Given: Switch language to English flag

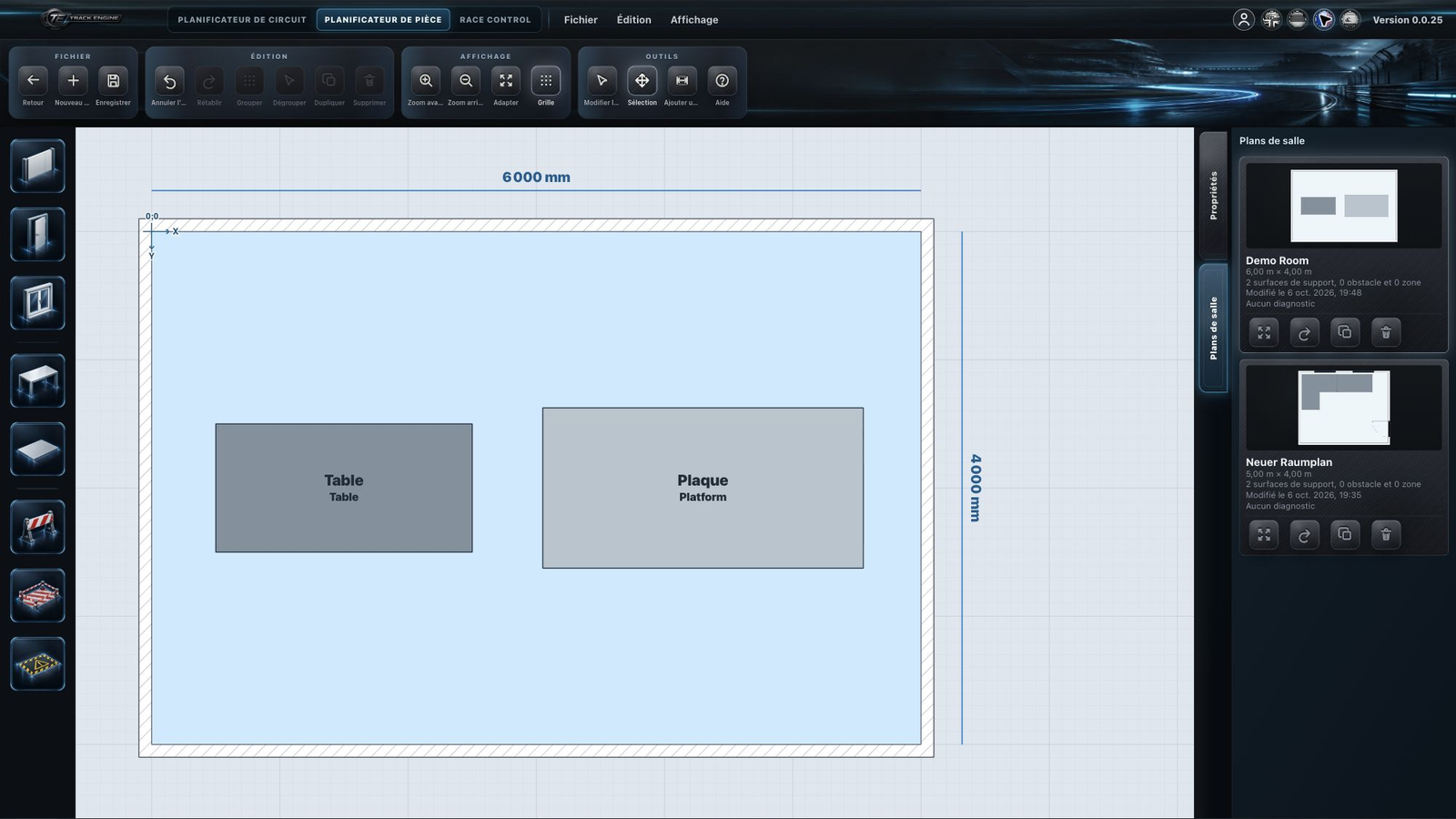Looking at the screenshot, I should pyautogui.click(x=1271, y=19).
